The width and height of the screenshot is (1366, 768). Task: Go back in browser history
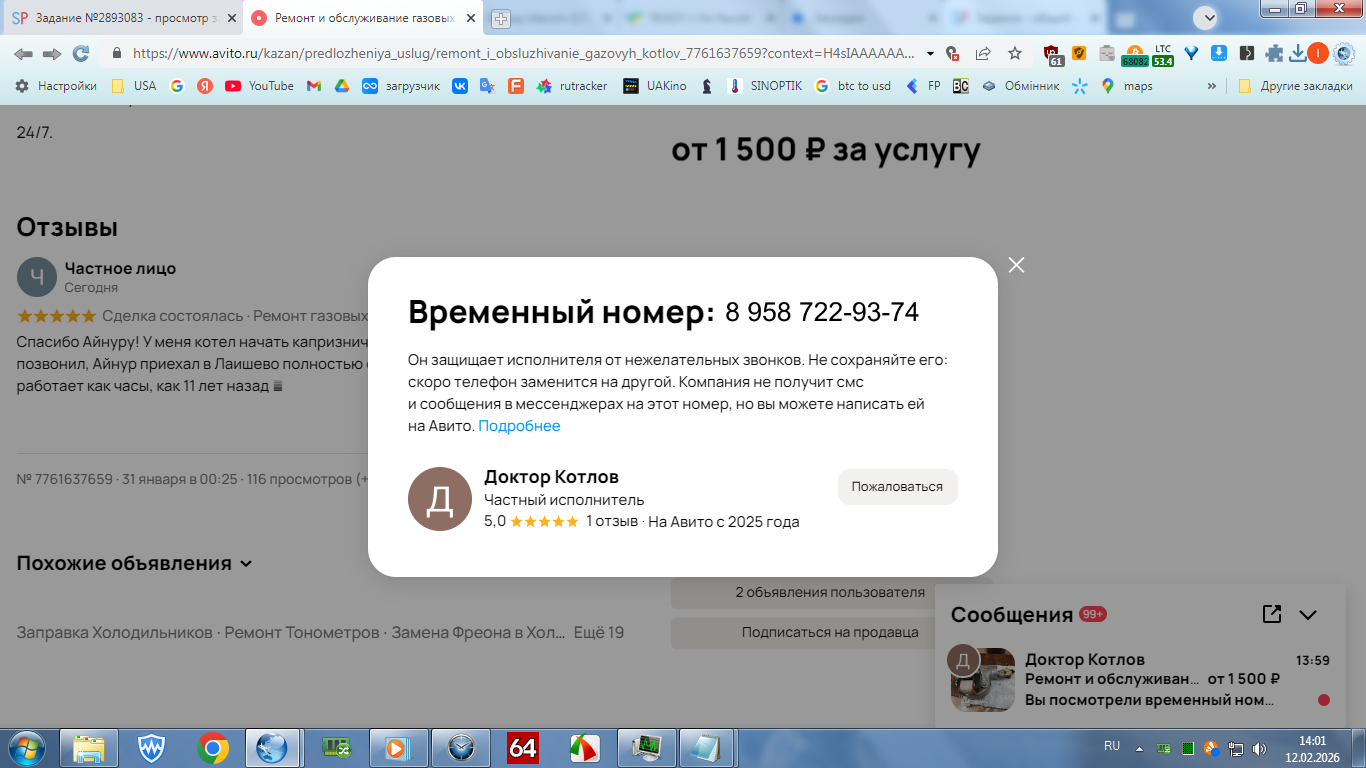coord(23,53)
